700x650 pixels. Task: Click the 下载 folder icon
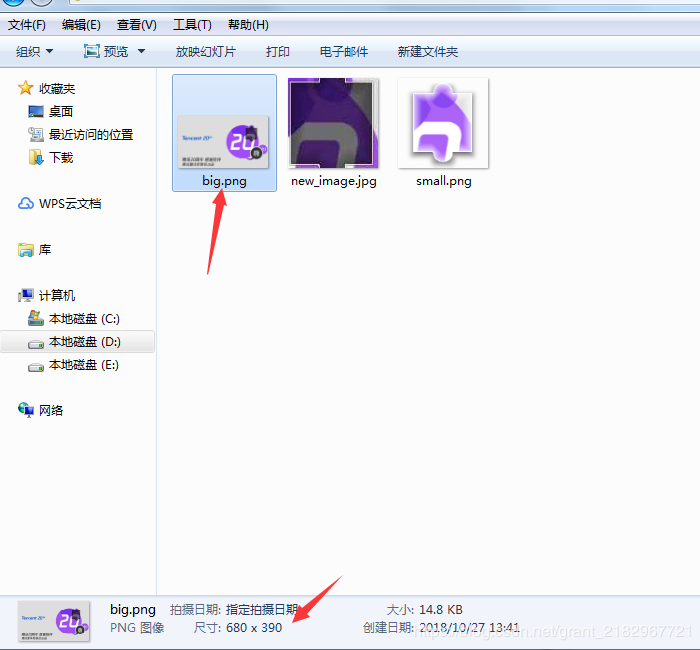pyautogui.click(x=36, y=157)
